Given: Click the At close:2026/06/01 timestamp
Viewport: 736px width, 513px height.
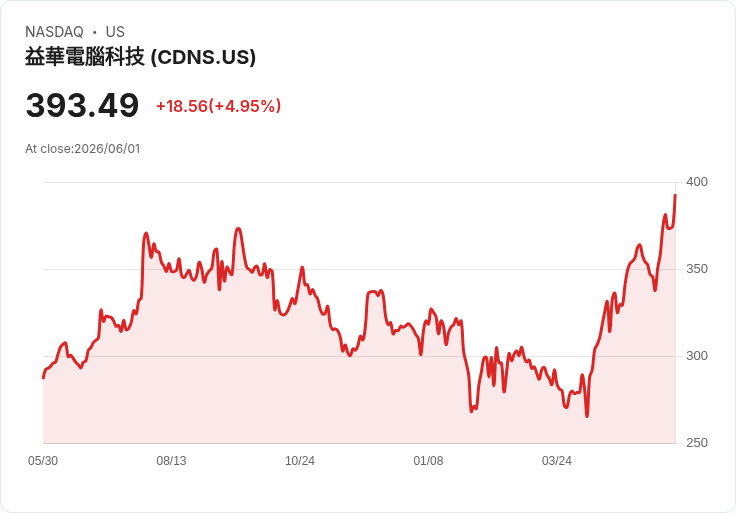Looking at the screenshot, I should (83, 149).
